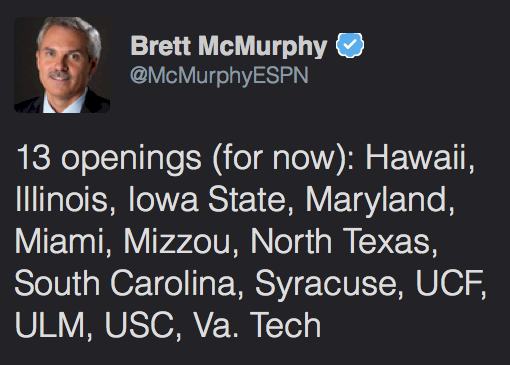
Task: Click the word "openings" in tweet
Action: [x=131, y=159]
